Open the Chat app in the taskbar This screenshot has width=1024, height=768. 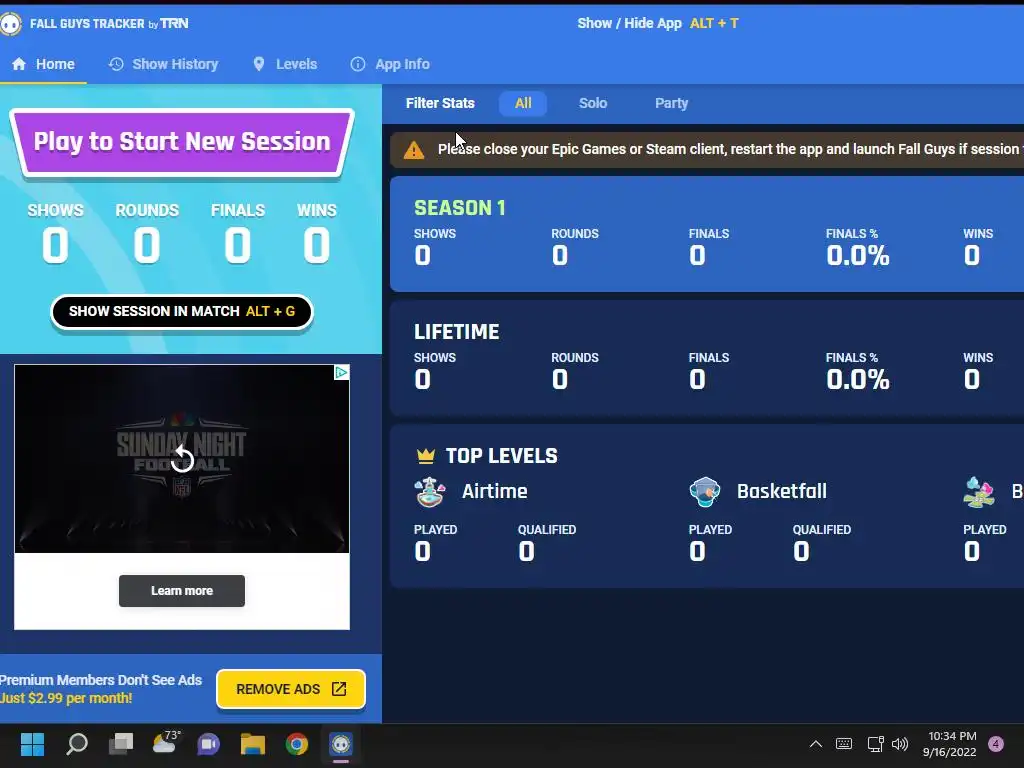tap(208, 744)
